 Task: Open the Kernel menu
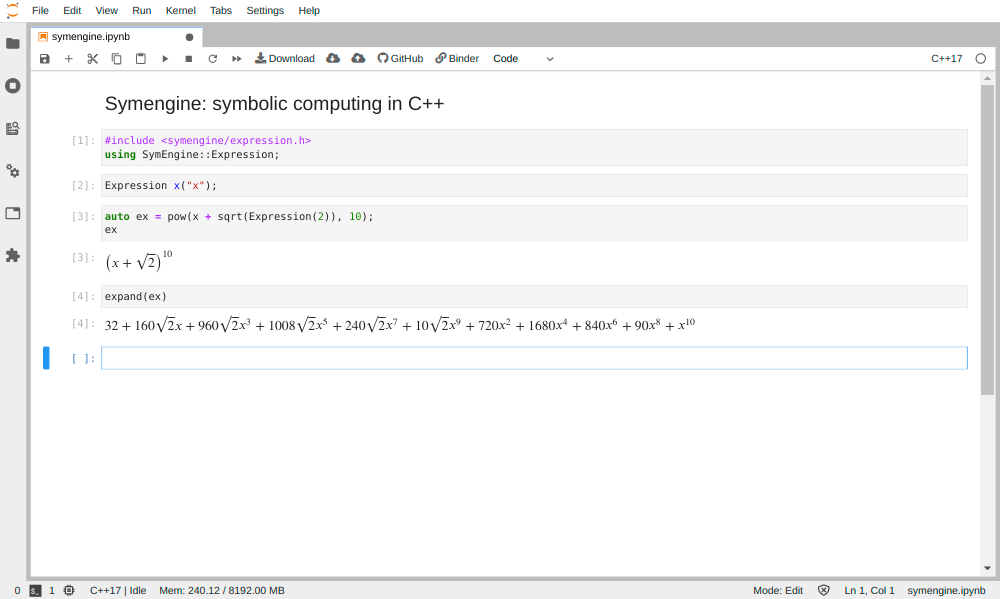[180, 10]
